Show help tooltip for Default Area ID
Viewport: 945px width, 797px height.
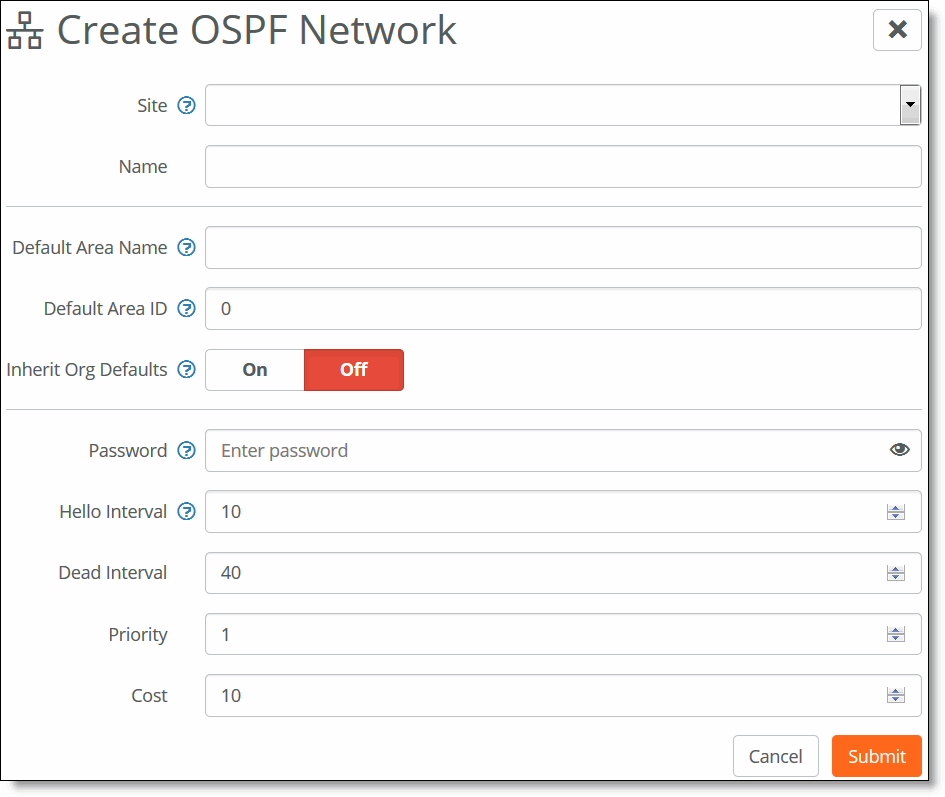coord(186,308)
